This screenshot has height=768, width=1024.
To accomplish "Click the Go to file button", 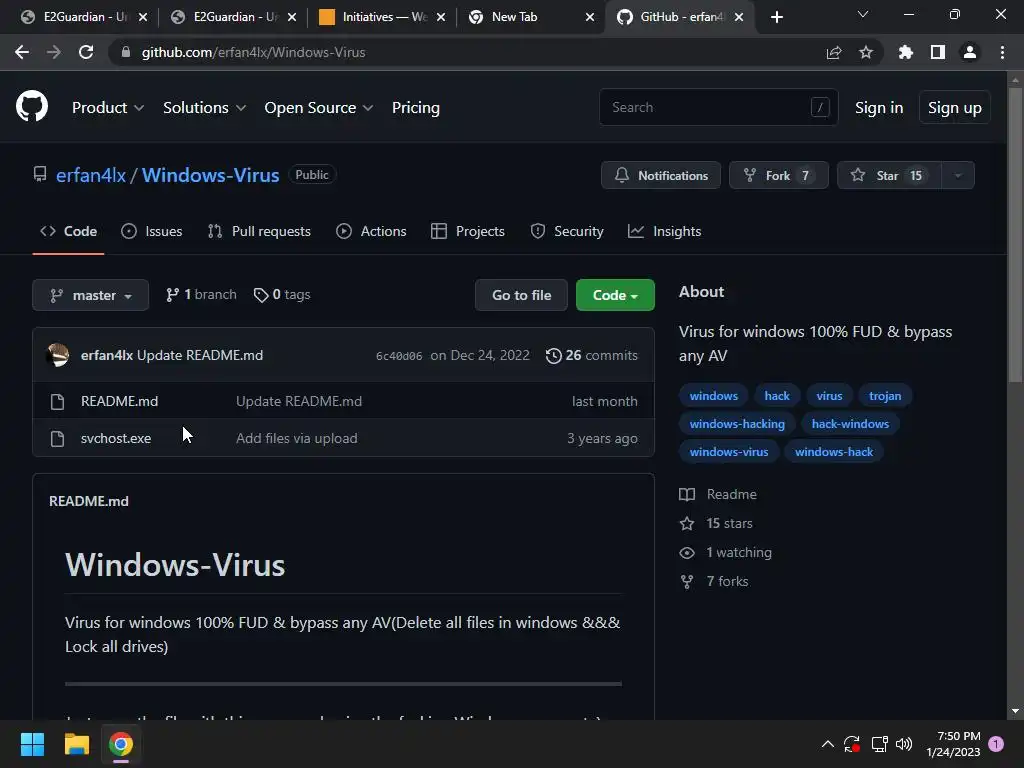I will pos(521,295).
